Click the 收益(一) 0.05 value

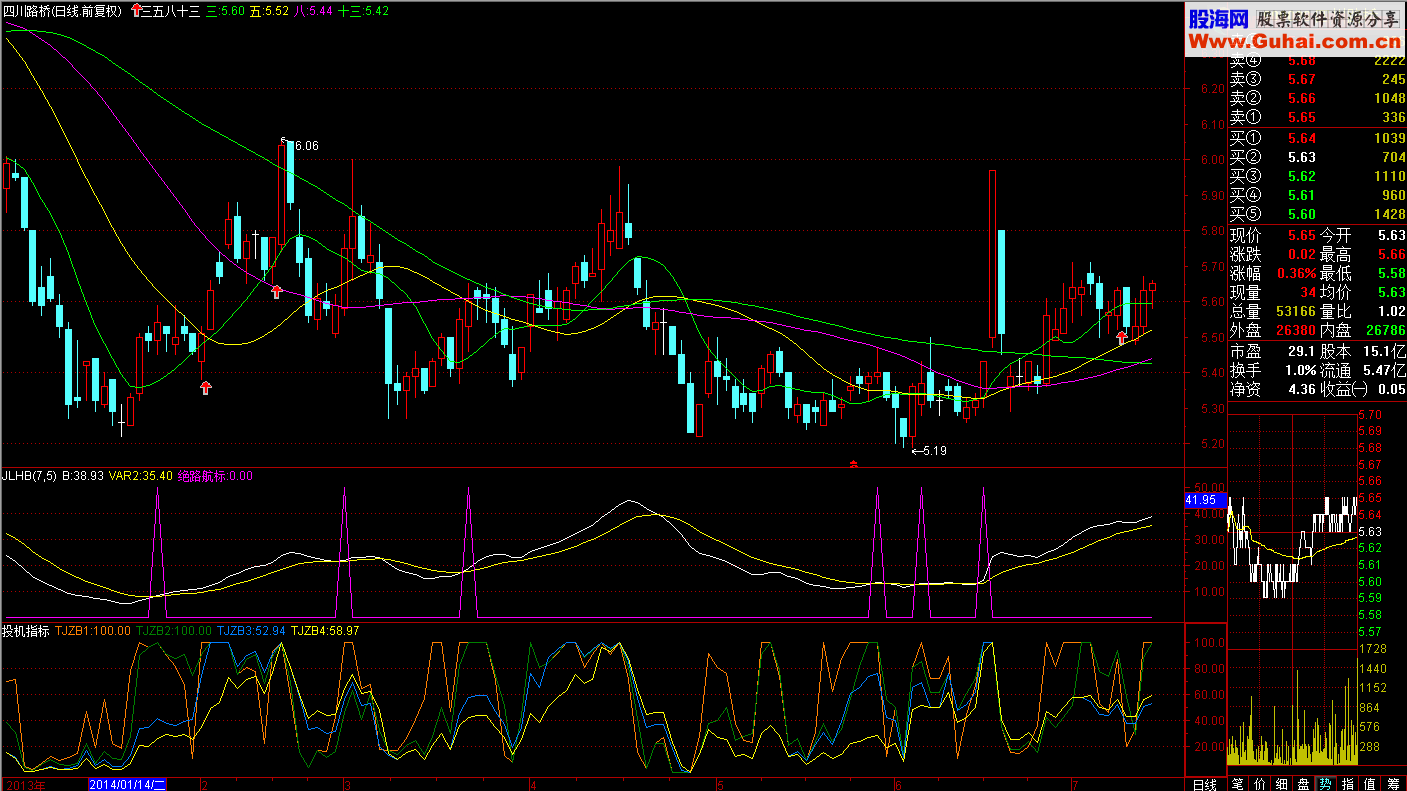(x=1391, y=390)
